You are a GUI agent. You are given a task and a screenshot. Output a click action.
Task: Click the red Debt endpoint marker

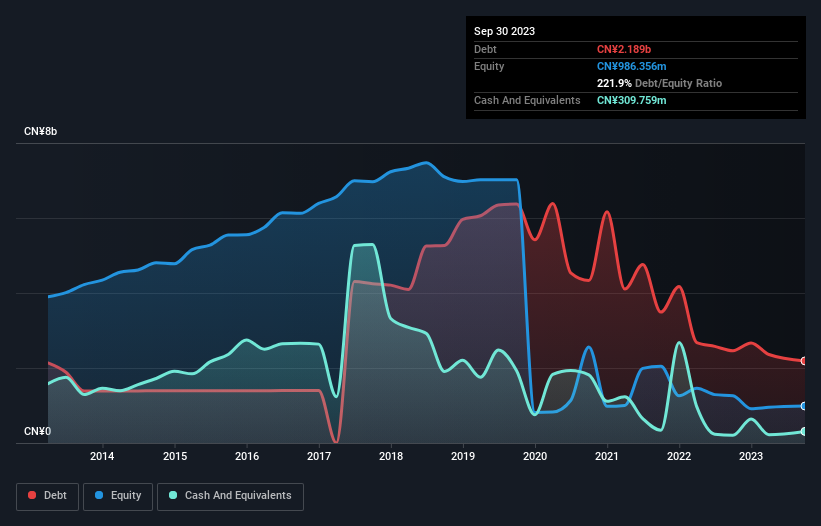pos(804,361)
